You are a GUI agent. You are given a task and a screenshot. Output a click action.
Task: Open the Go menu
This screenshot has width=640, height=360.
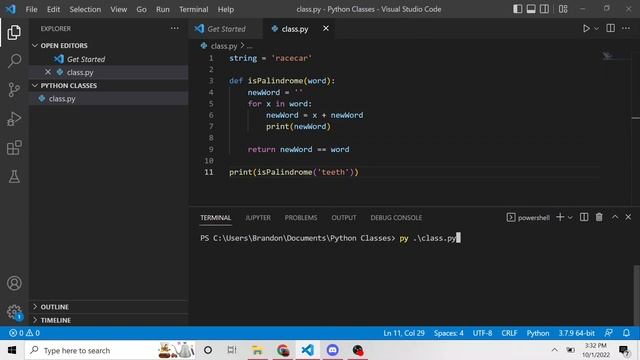[x=141, y=9]
